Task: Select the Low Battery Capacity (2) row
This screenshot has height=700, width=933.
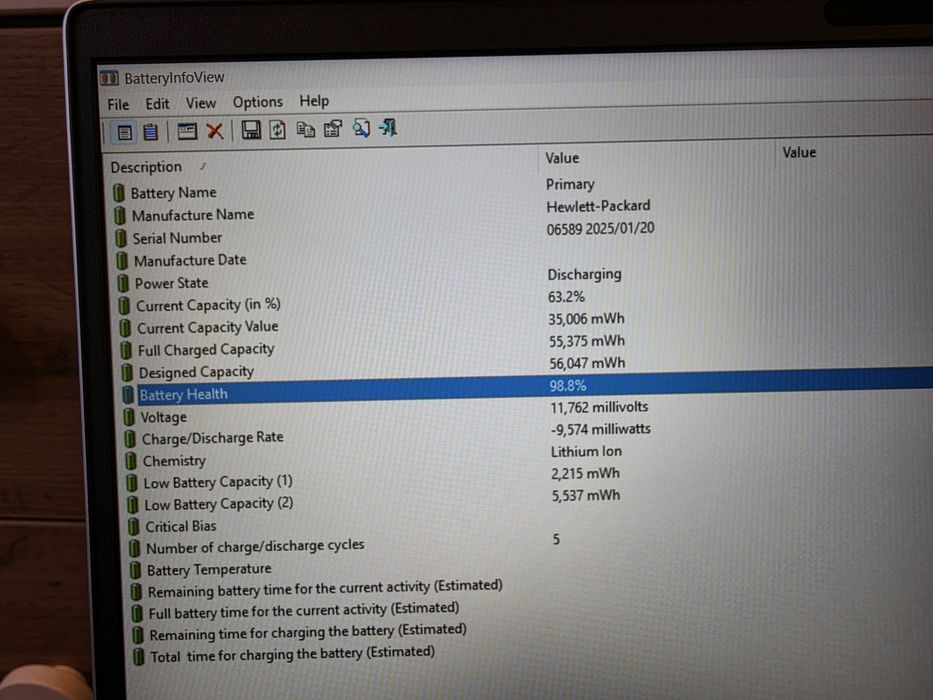Action: pyautogui.click(x=219, y=504)
